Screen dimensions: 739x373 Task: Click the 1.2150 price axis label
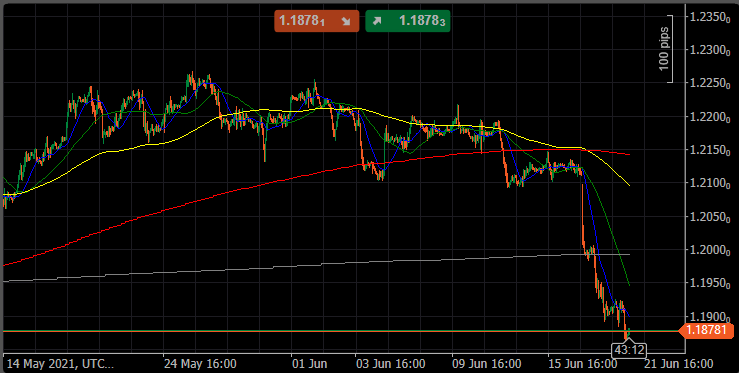(x=707, y=150)
